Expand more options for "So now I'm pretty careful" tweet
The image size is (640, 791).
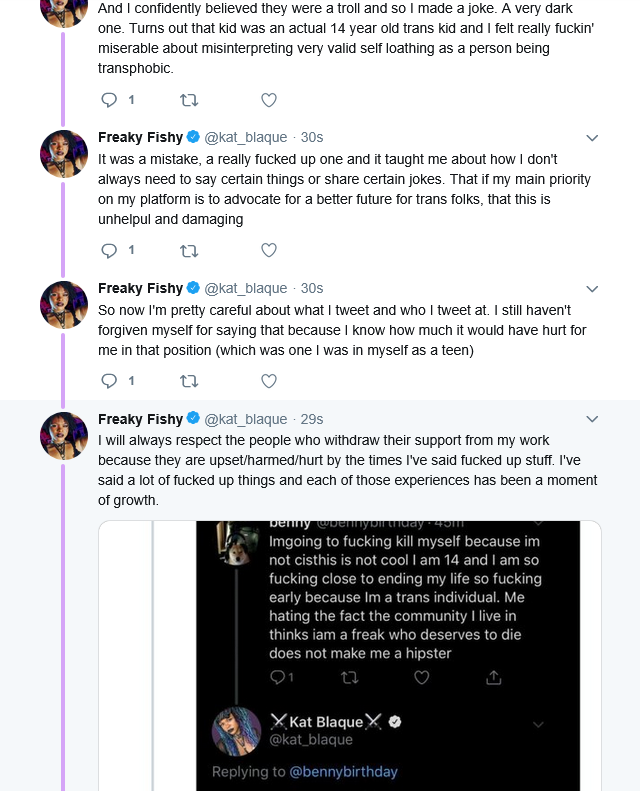tap(592, 289)
